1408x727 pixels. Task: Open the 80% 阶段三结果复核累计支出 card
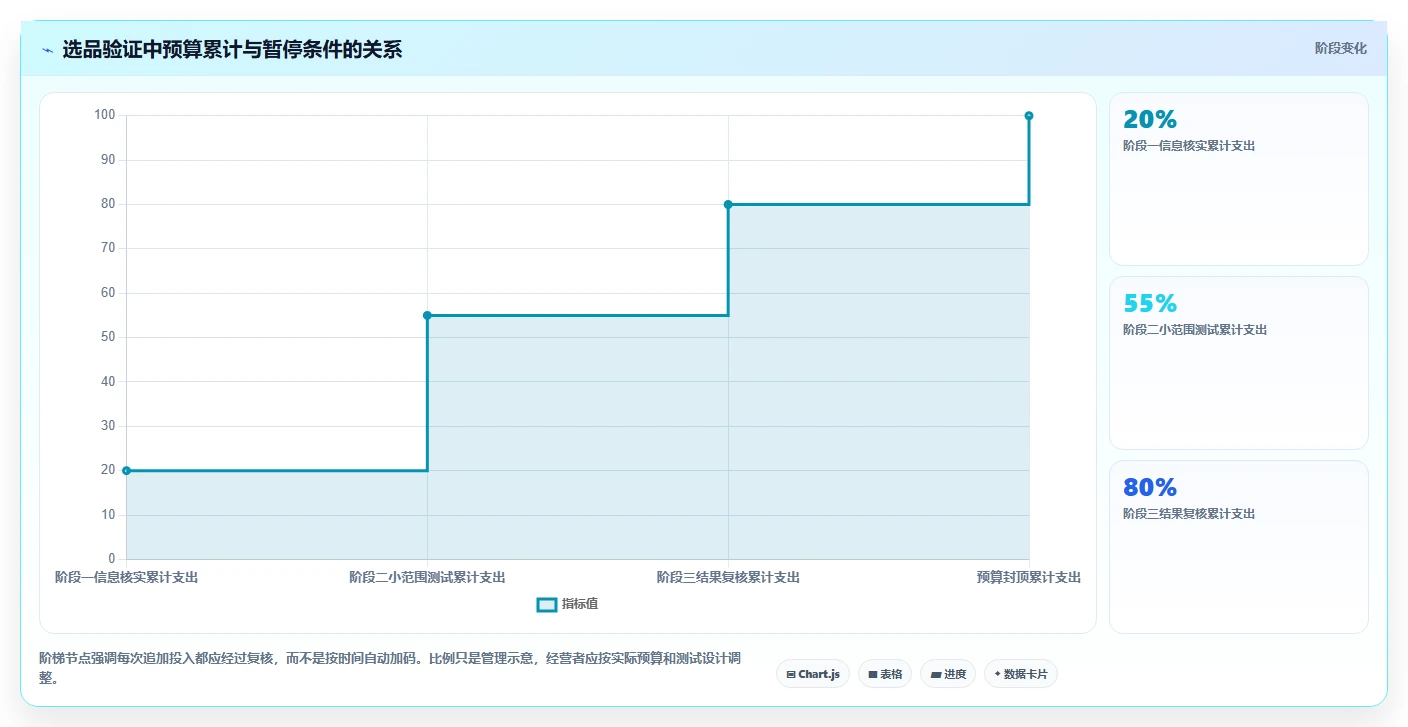1238,547
